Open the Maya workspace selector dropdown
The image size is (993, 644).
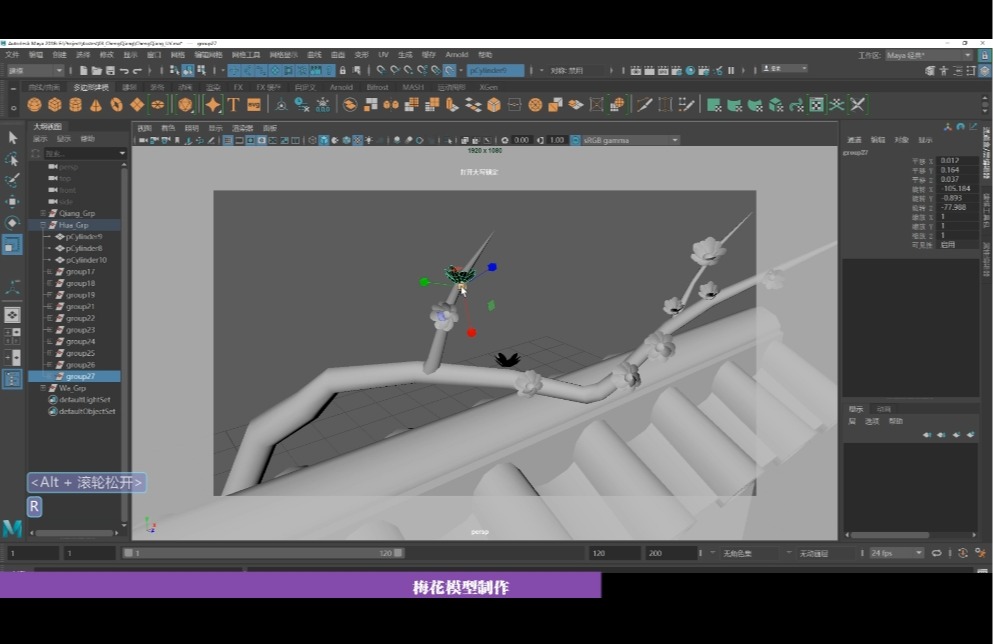(928, 55)
